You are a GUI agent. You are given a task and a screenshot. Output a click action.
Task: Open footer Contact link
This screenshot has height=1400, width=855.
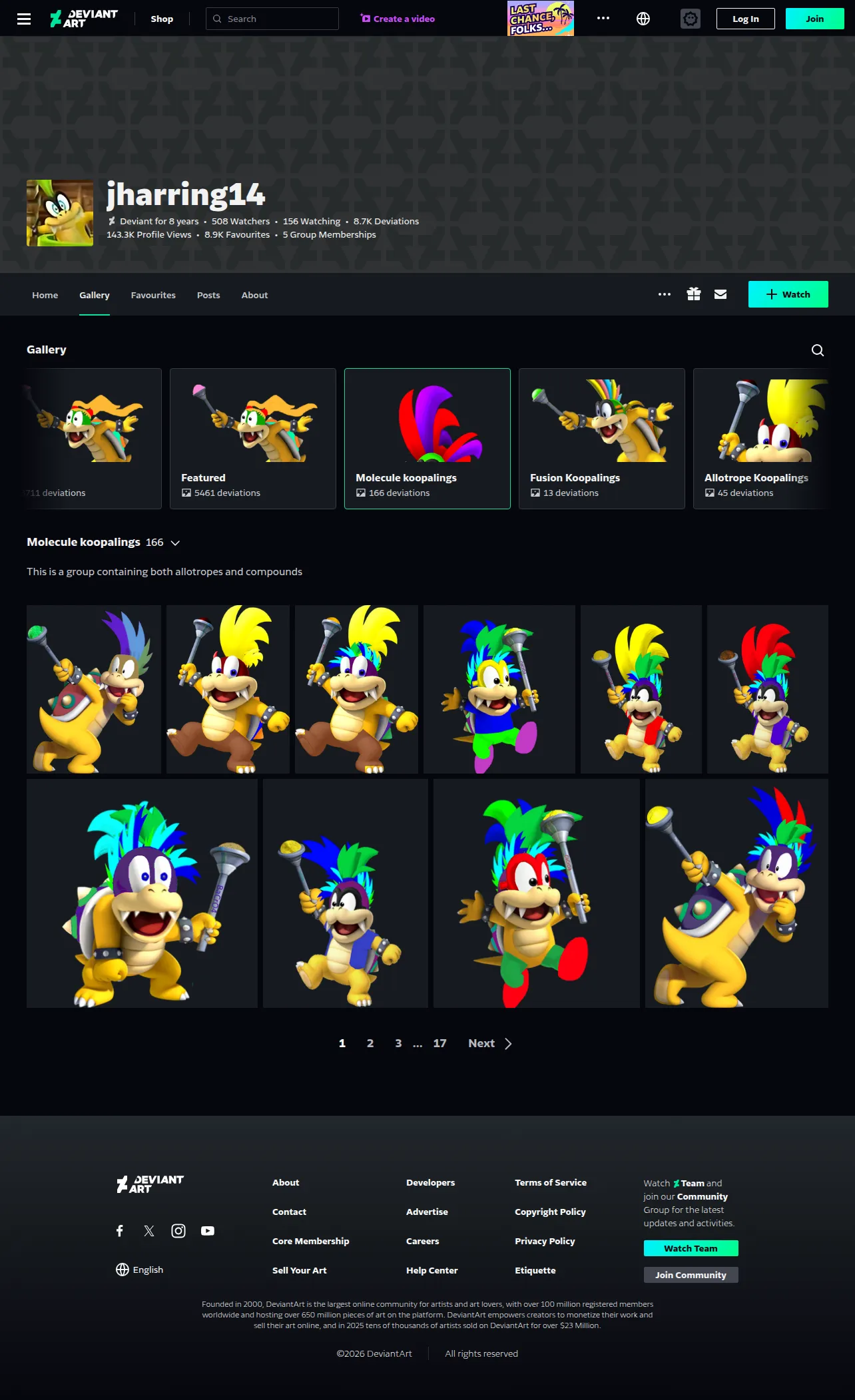point(290,1212)
